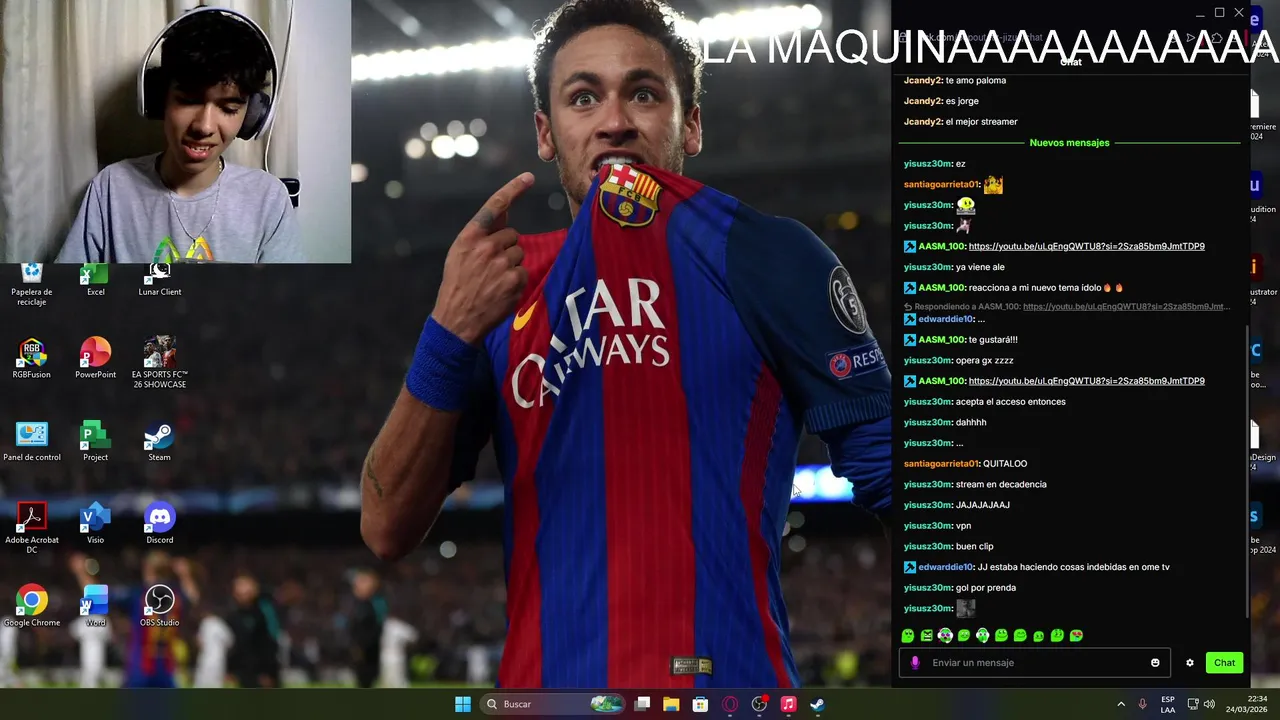Open the RGBFusion desktop icon
Image resolution: width=1280 pixels, height=720 pixels.
click(31, 359)
